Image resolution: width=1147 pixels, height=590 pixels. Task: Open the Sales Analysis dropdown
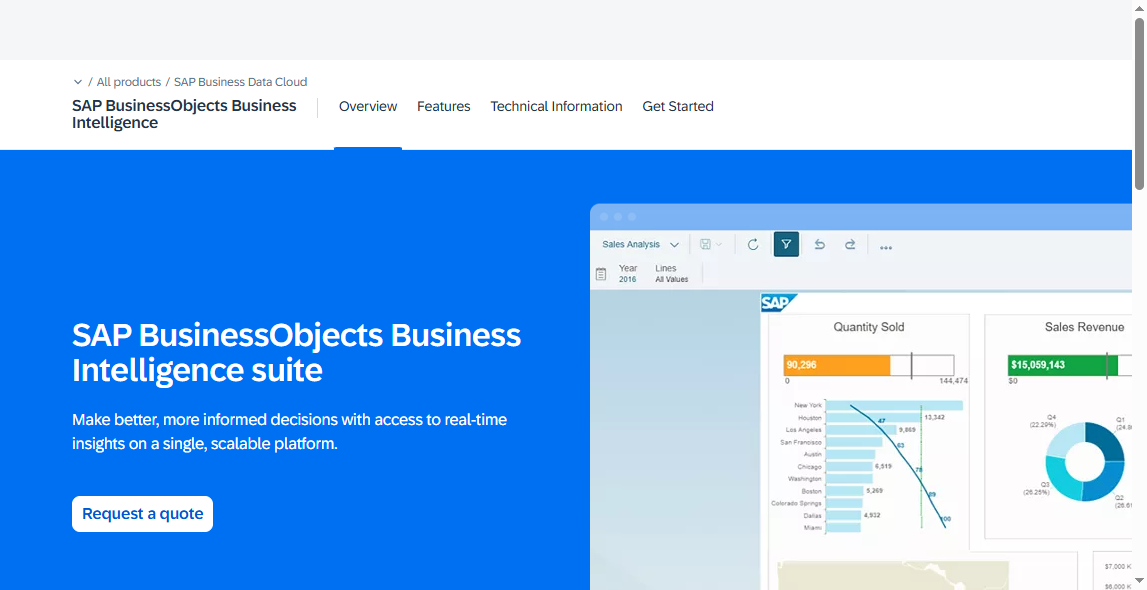pyautogui.click(x=641, y=244)
